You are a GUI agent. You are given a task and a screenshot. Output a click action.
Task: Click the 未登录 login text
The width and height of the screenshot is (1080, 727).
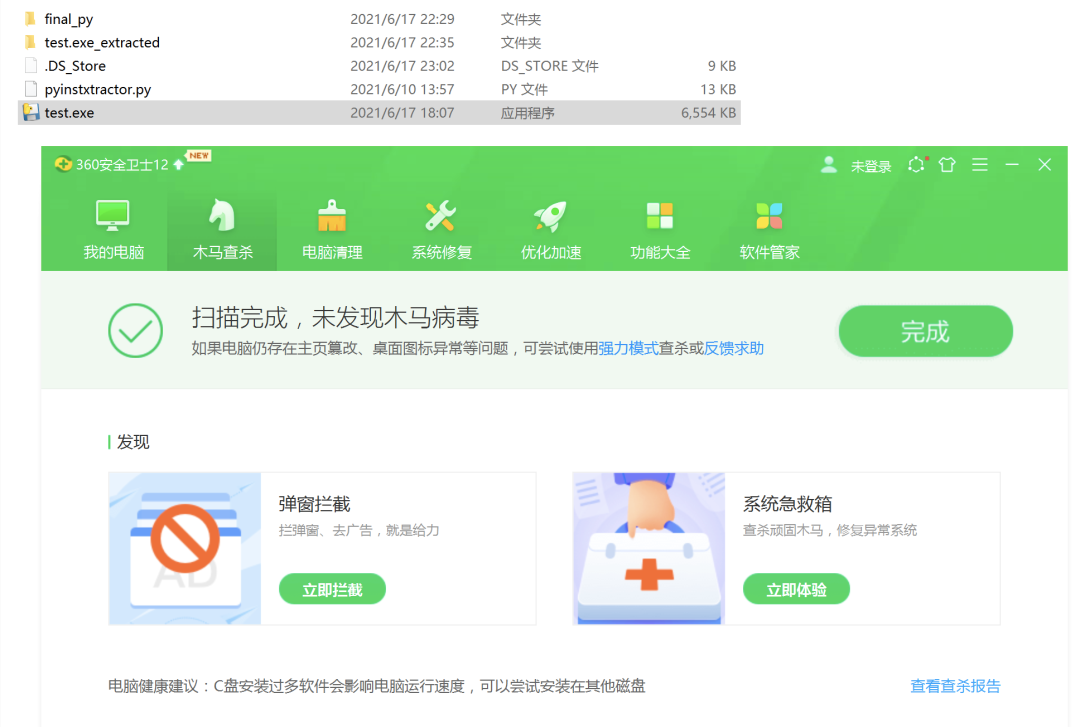pyautogui.click(x=871, y=166)
